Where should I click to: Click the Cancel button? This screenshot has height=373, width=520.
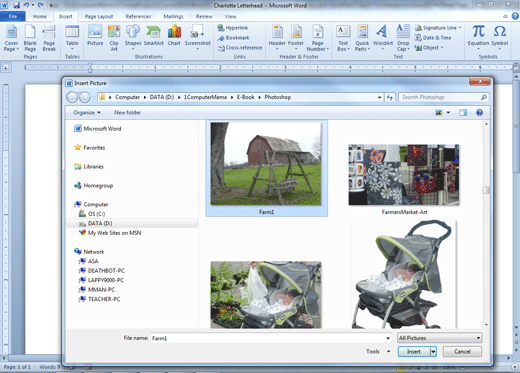[x=462, y=352]
